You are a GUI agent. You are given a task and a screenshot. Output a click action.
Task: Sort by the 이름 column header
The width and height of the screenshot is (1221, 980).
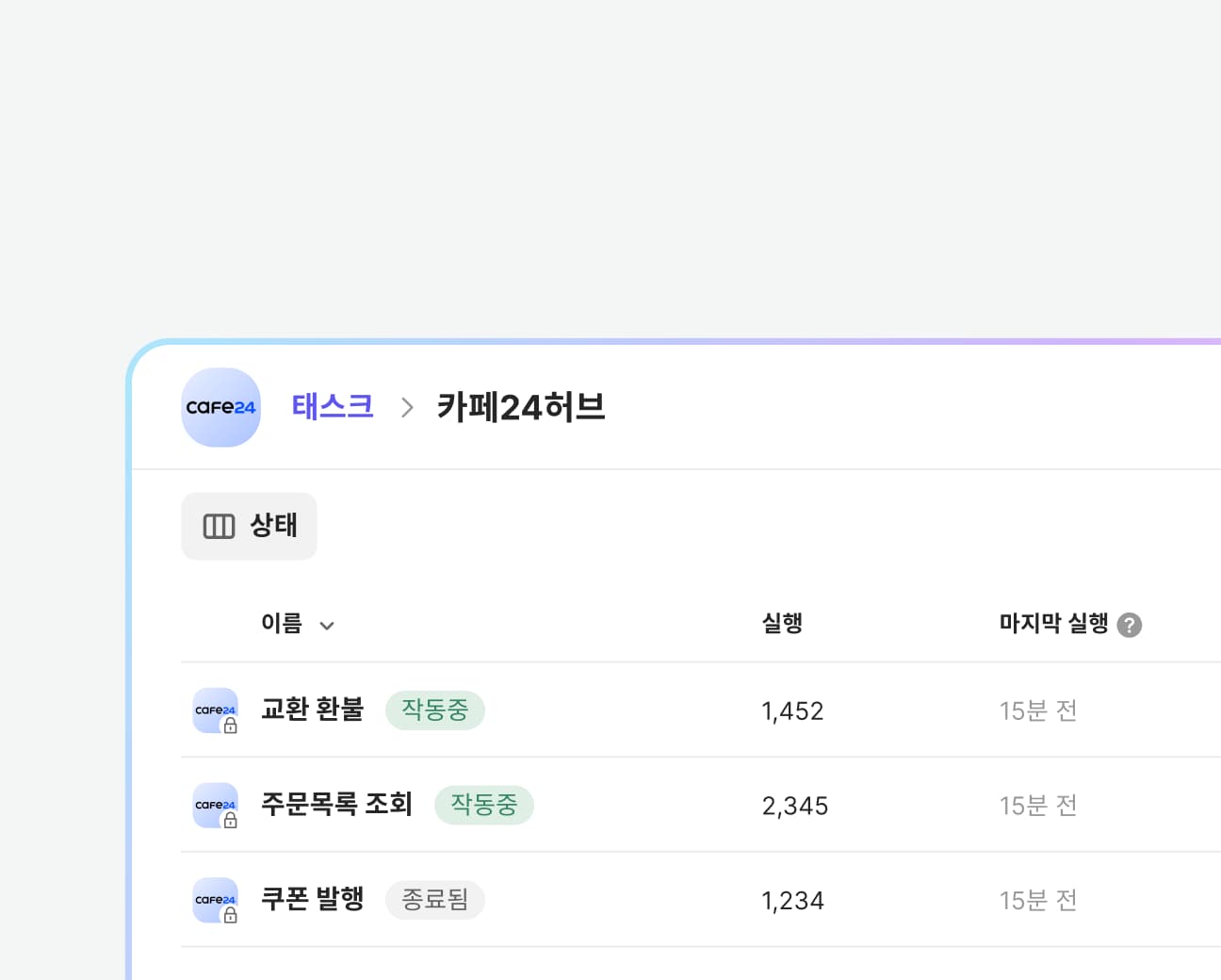point(282,623)
